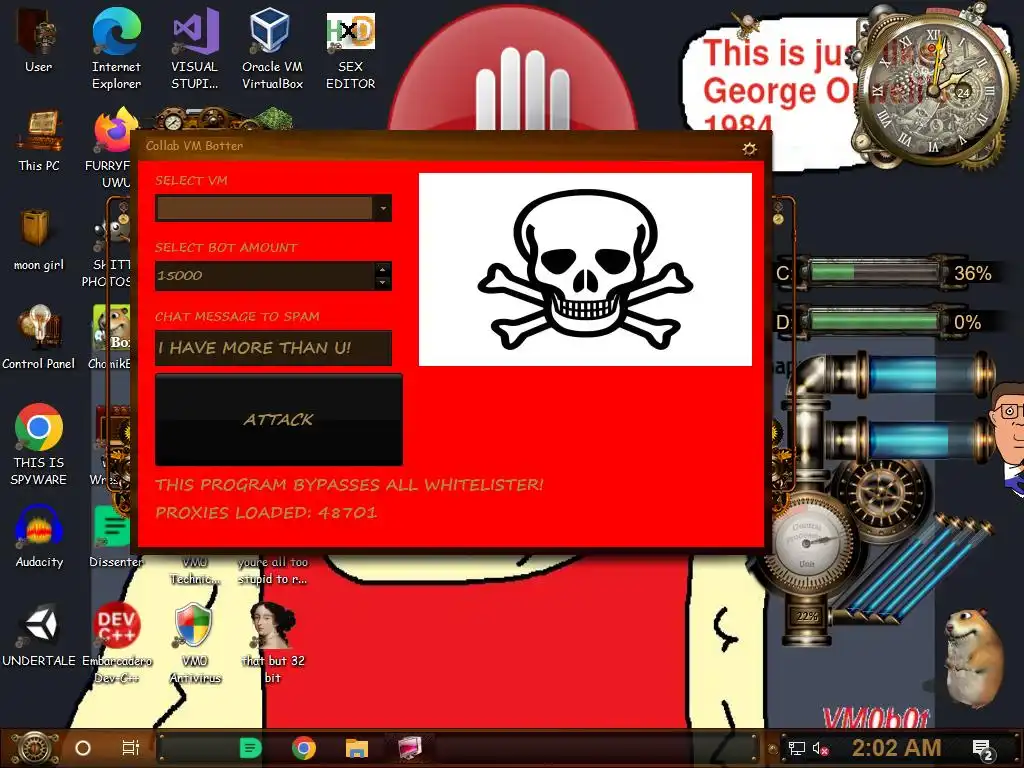This screenshot has height=768, width=1024.
Task: Open the Cortana circle search button
Action: [83, 748]
